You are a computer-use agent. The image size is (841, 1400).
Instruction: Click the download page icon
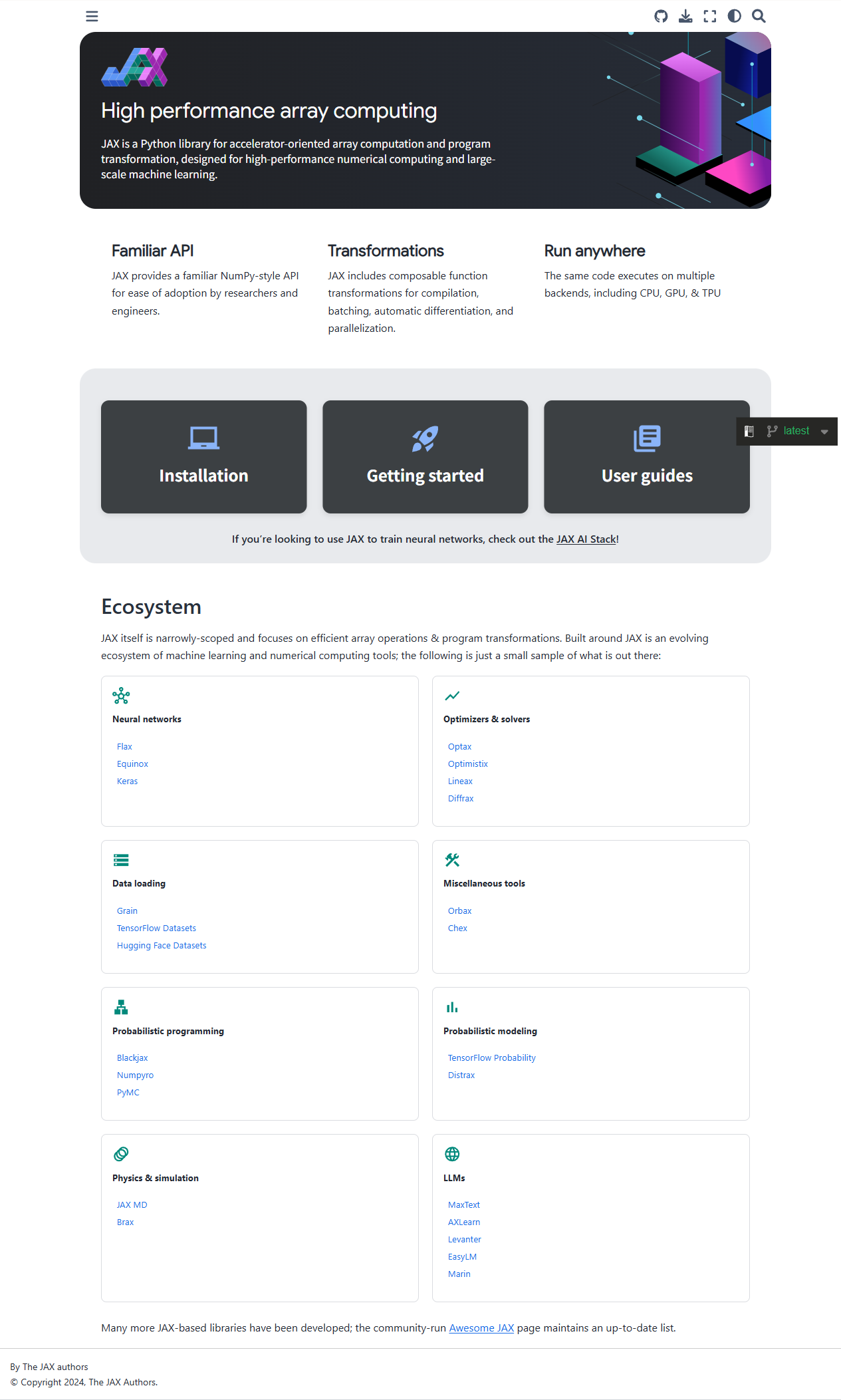click(x=685, y=16)
